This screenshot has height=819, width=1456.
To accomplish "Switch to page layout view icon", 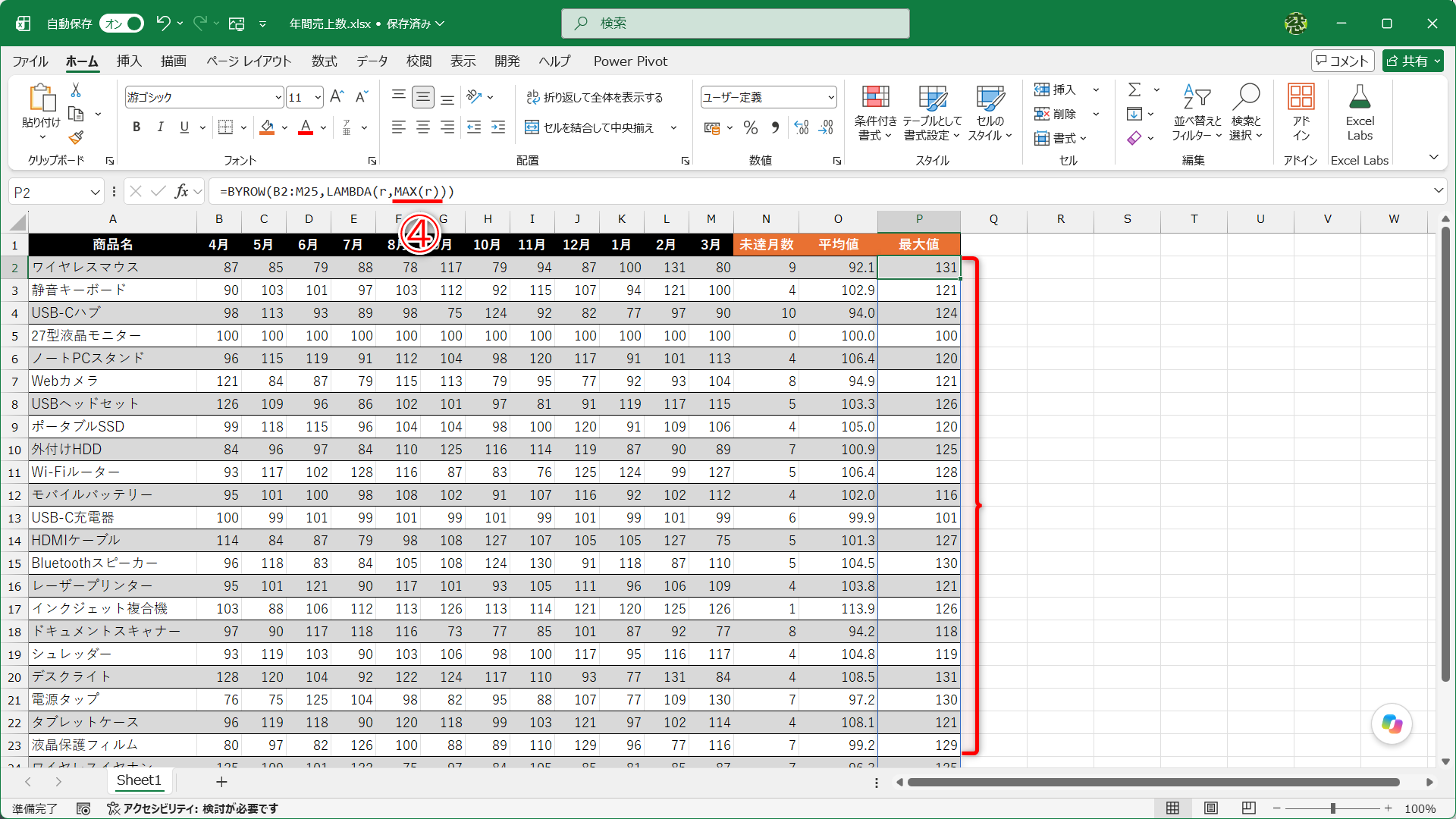I will [1211, 808].
